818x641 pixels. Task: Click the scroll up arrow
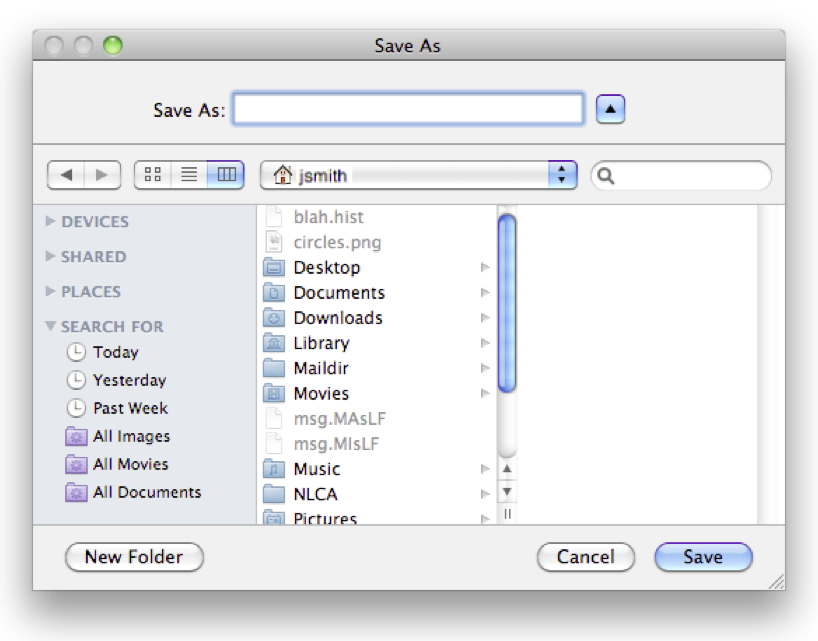[x=507, y=469]
